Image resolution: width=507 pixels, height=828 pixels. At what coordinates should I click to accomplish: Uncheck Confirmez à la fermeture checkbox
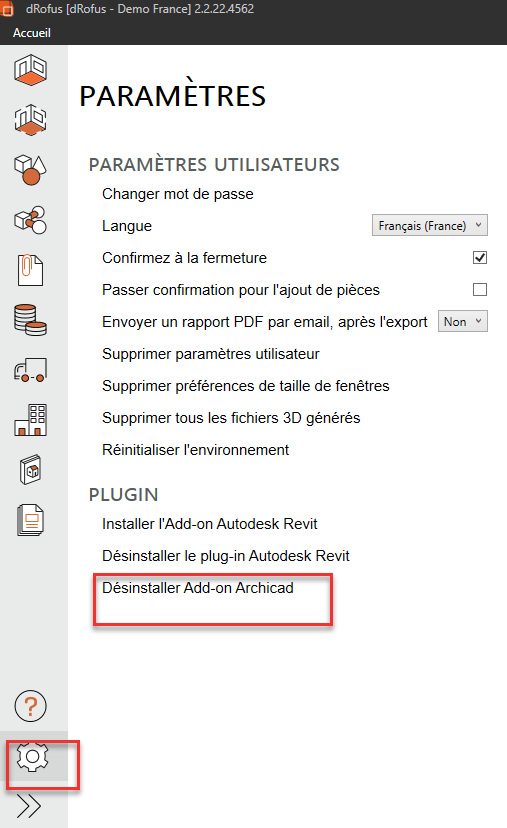(480, 258)
